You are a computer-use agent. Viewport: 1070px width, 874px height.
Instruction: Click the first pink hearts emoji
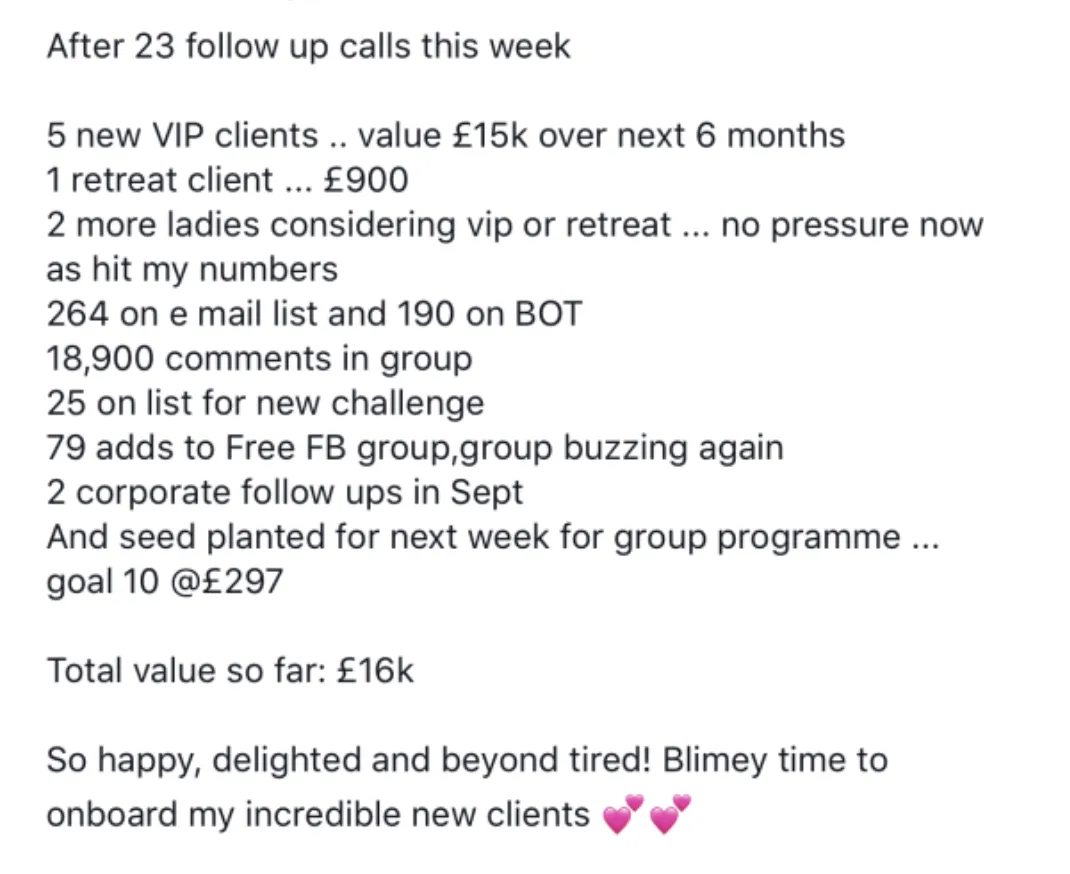pyautogui.click(x=623, y=814)
